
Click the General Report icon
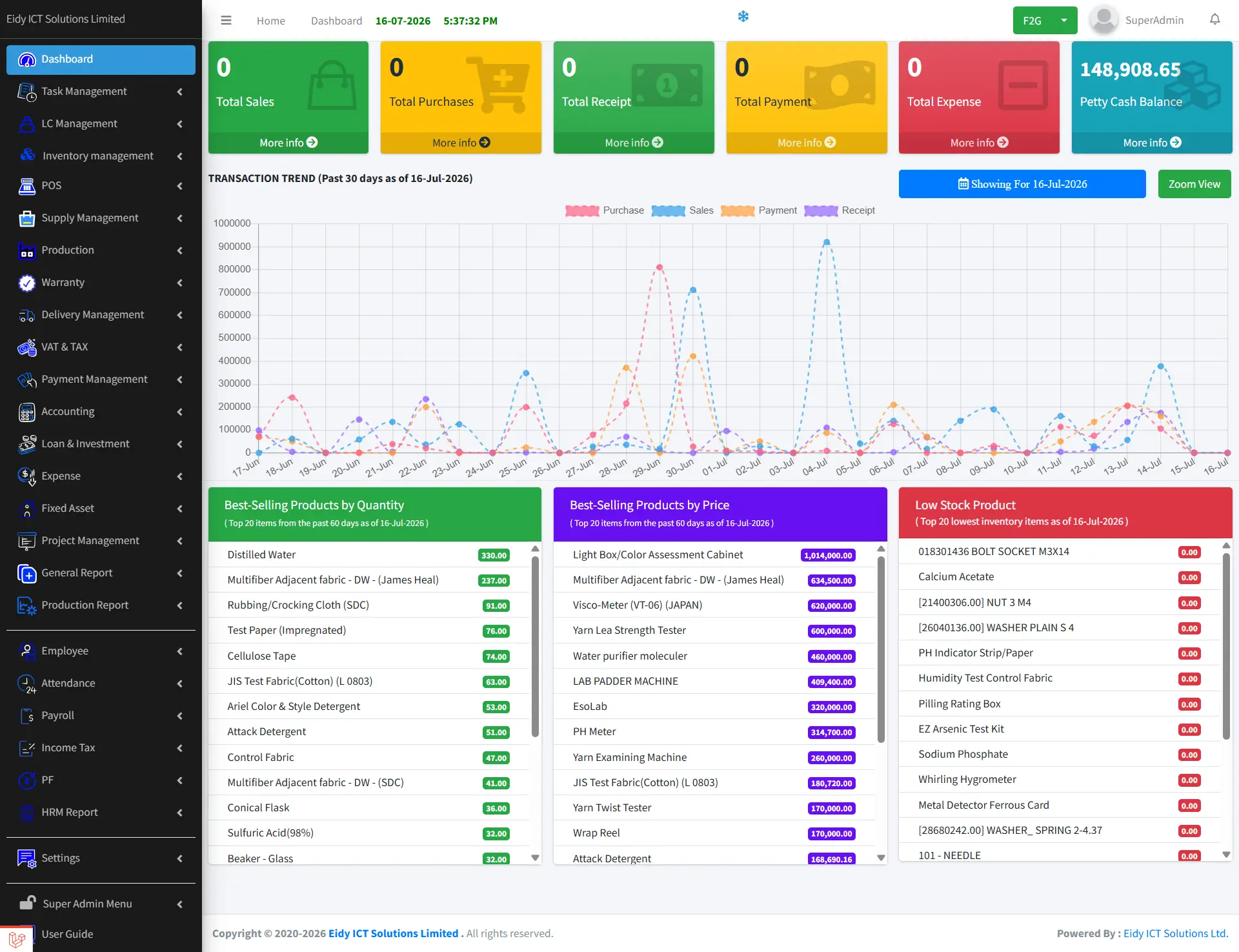tap(26, 573)
